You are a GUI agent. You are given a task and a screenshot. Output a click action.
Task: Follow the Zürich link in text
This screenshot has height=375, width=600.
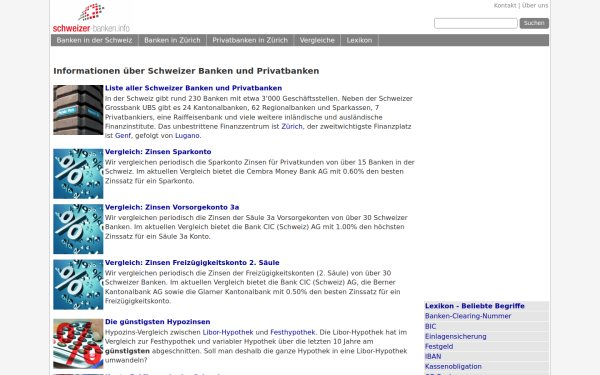tap(292, 126)
